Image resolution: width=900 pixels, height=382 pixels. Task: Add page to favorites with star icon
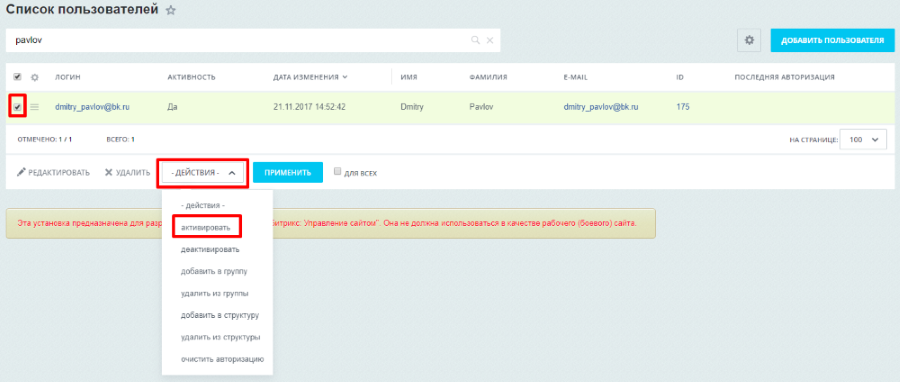pyautogui.click(x=170, y=10)
